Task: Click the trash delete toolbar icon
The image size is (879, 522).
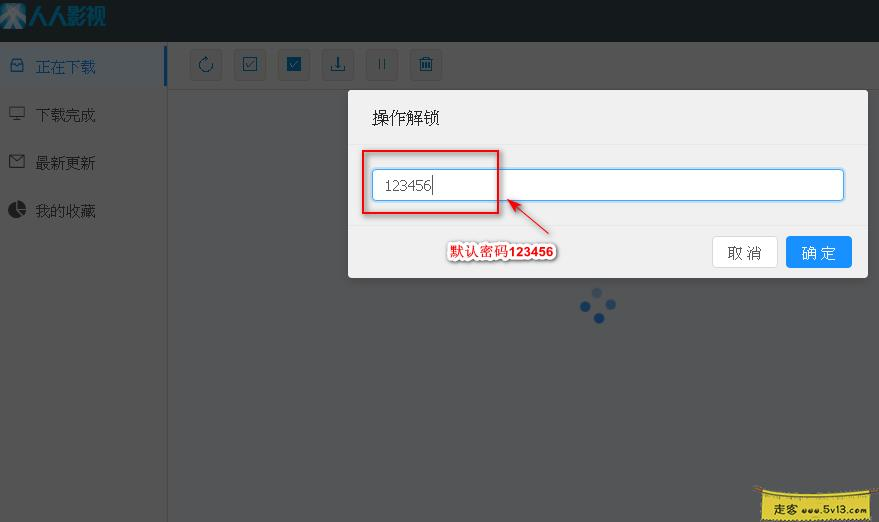Action: pos(425,64)
